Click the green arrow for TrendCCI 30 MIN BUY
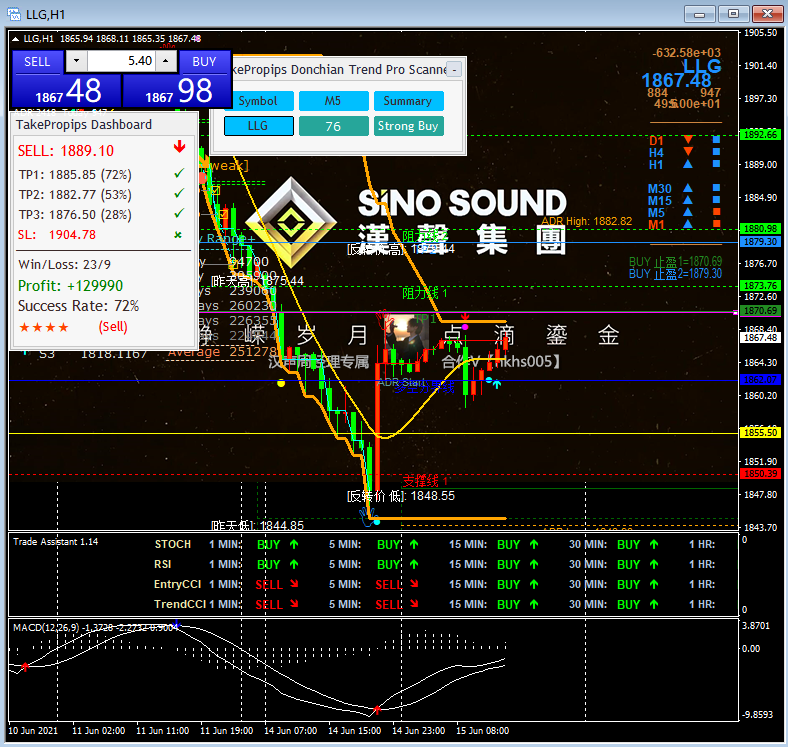 click(654, 604)
